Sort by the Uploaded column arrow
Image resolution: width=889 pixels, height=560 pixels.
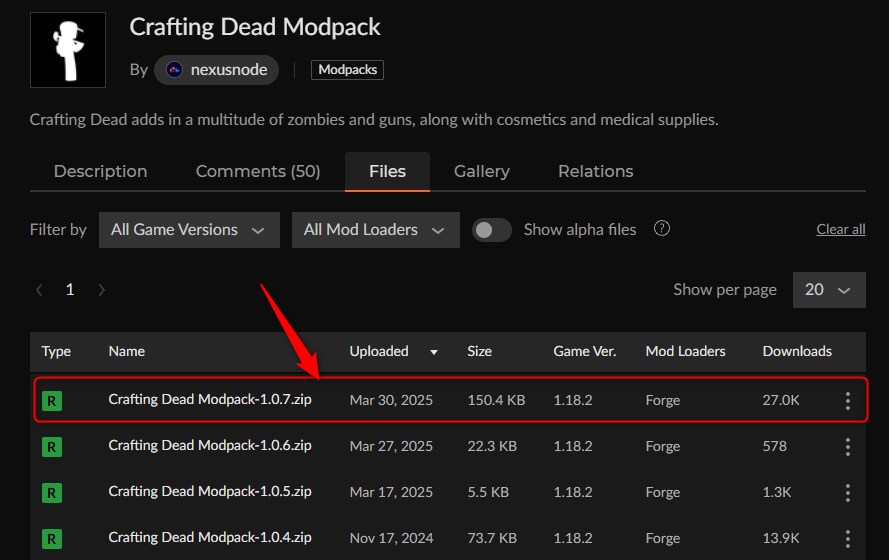[x=434, y=352]
